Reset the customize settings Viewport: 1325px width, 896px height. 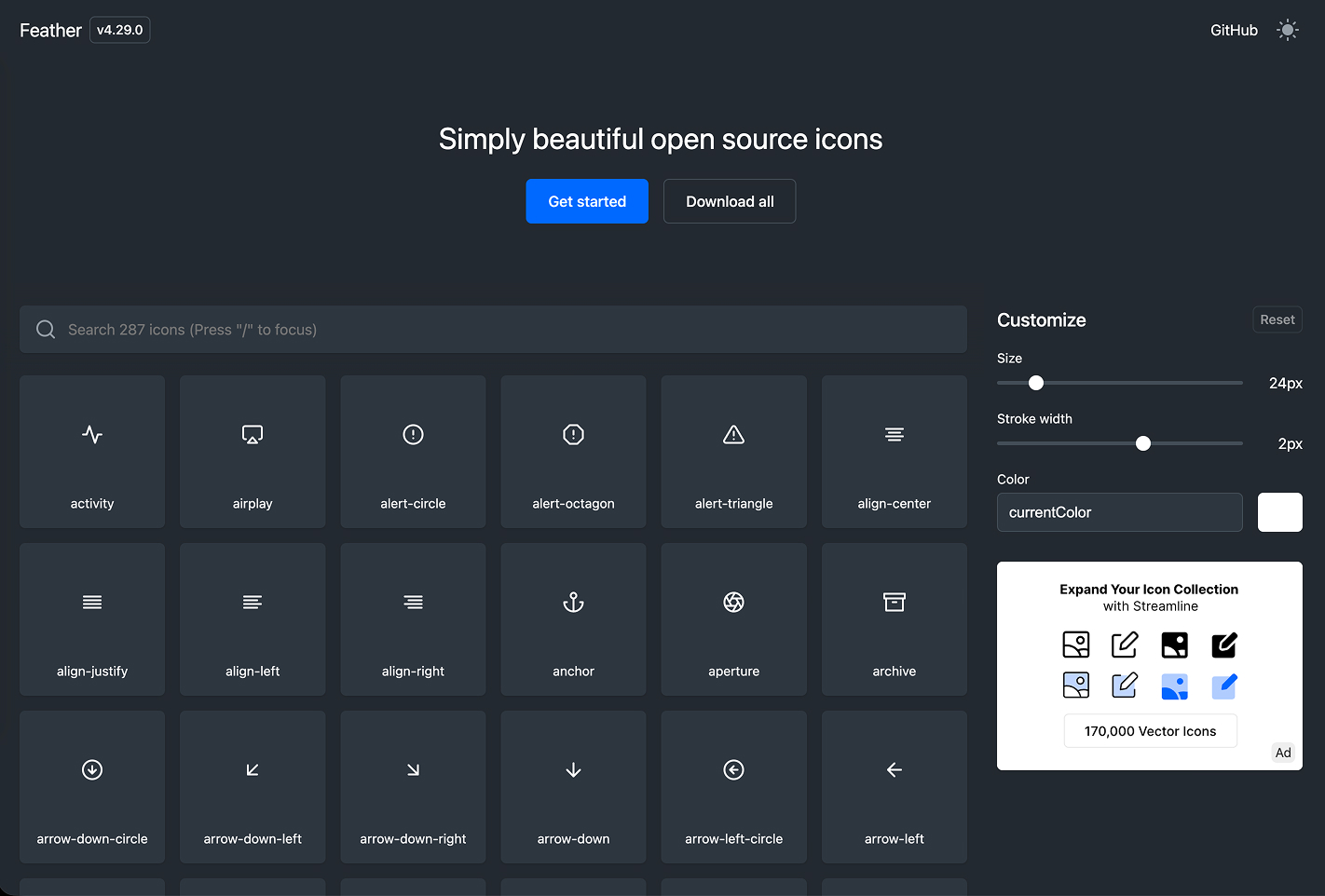coord(1277,319)
